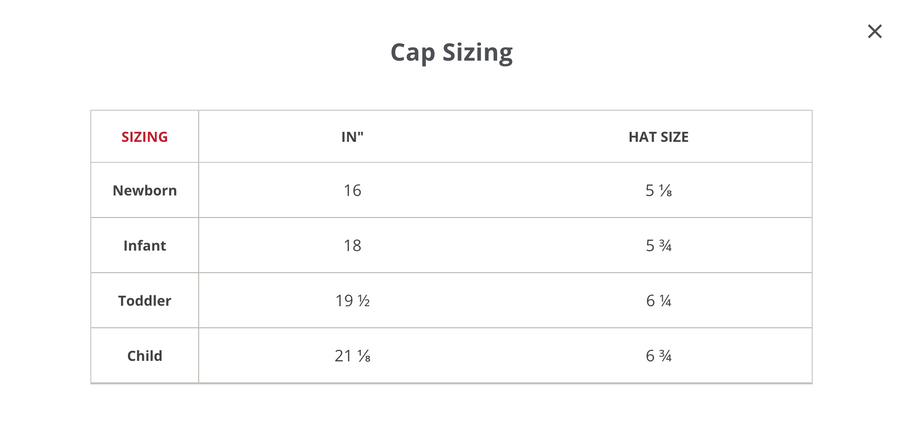Click the Infant hat size 5 ¾
The image size is (900, 422).
(658, 245)
